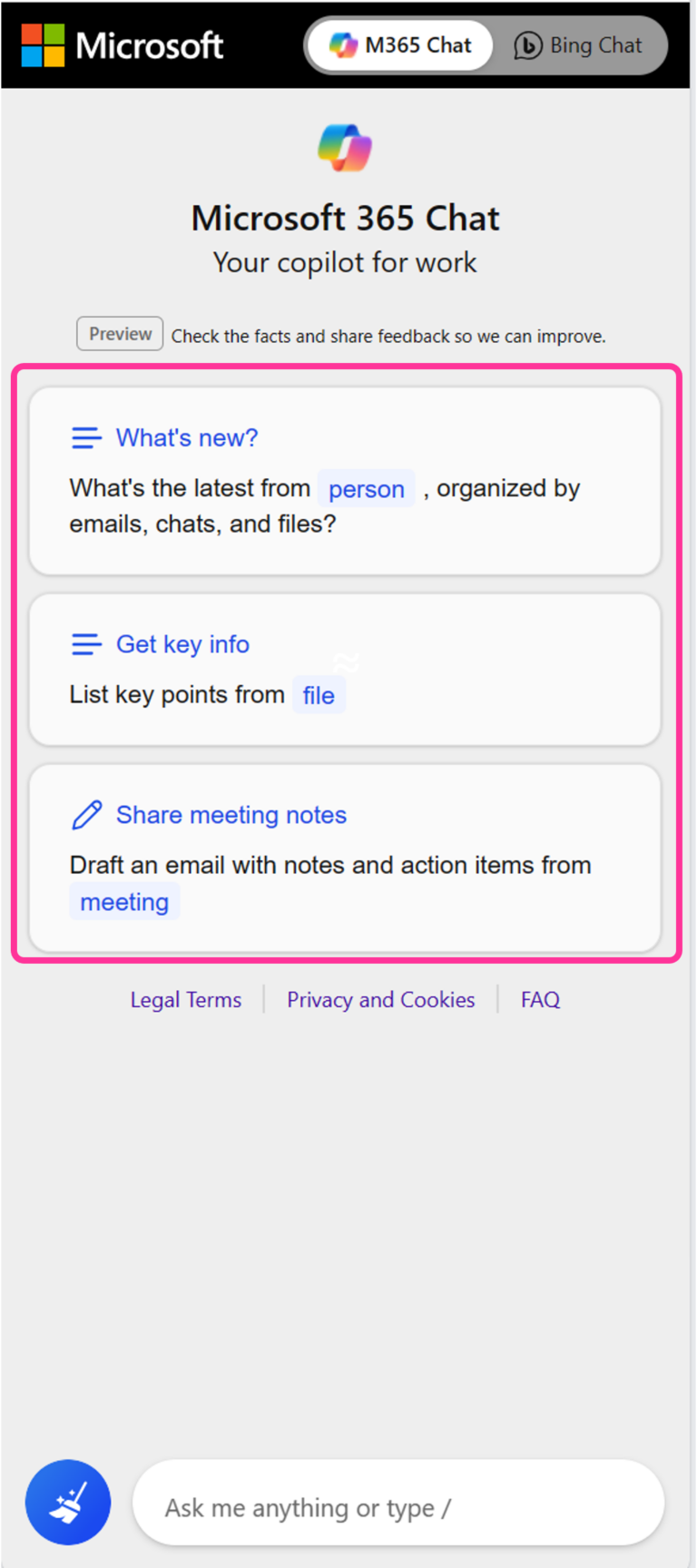The image size is (697, 1568).
Task: Click the Bing logo in the Bing Chat pill
Action: point(527,44)
